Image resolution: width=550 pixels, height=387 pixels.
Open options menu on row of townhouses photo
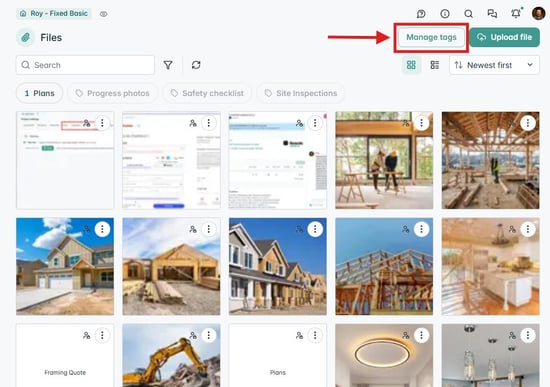click(315, 229)
